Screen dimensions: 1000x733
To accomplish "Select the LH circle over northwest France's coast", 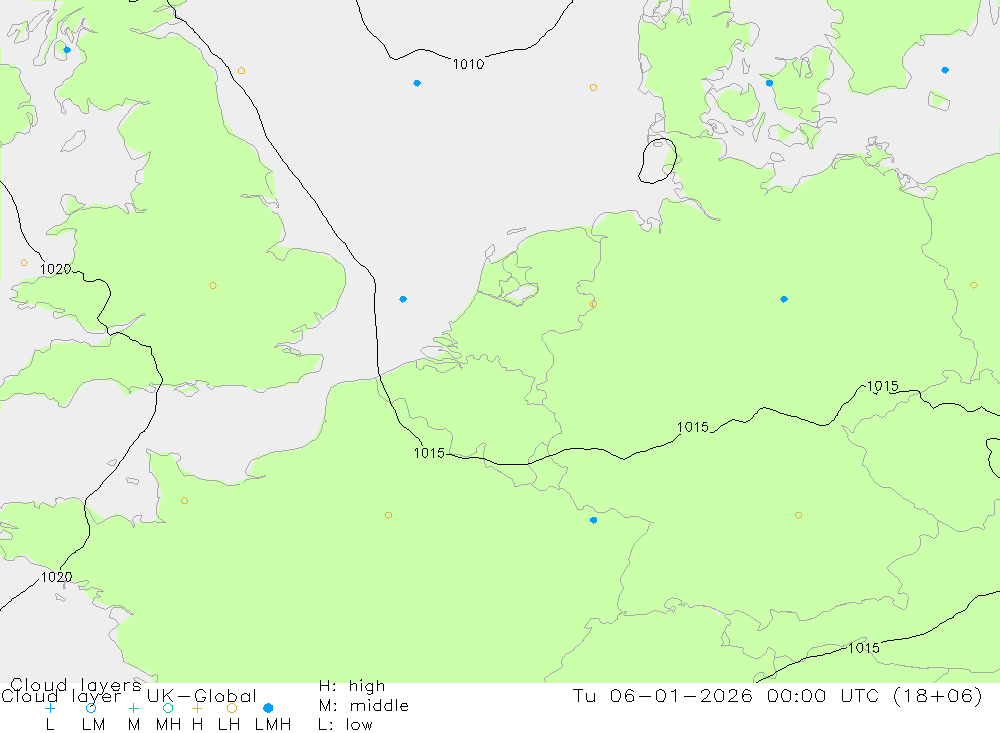I will coord(184,501).
